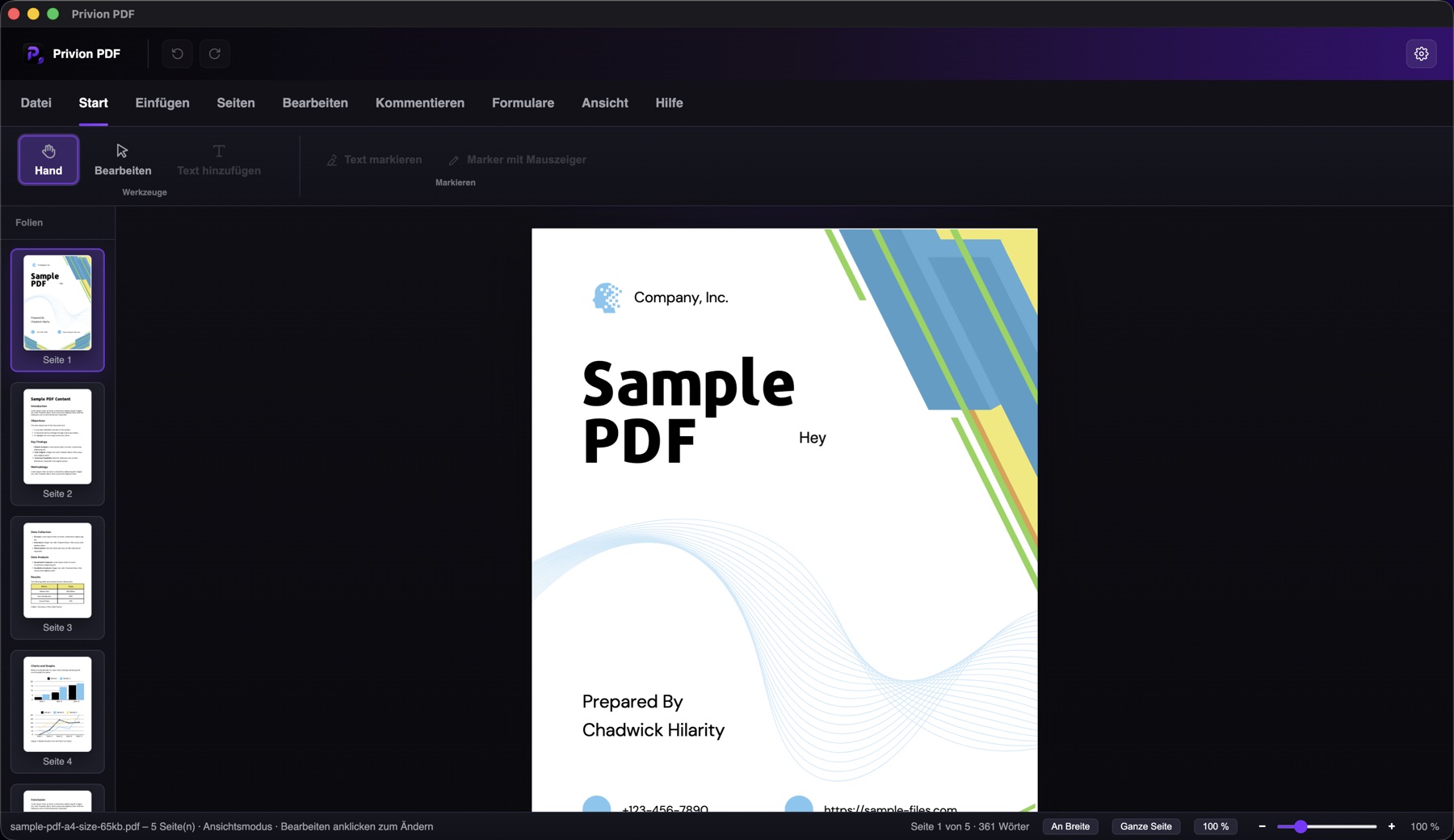Switch to the Ansicht tab
This screenshot has height=840, width=1454.
[605, 103]
